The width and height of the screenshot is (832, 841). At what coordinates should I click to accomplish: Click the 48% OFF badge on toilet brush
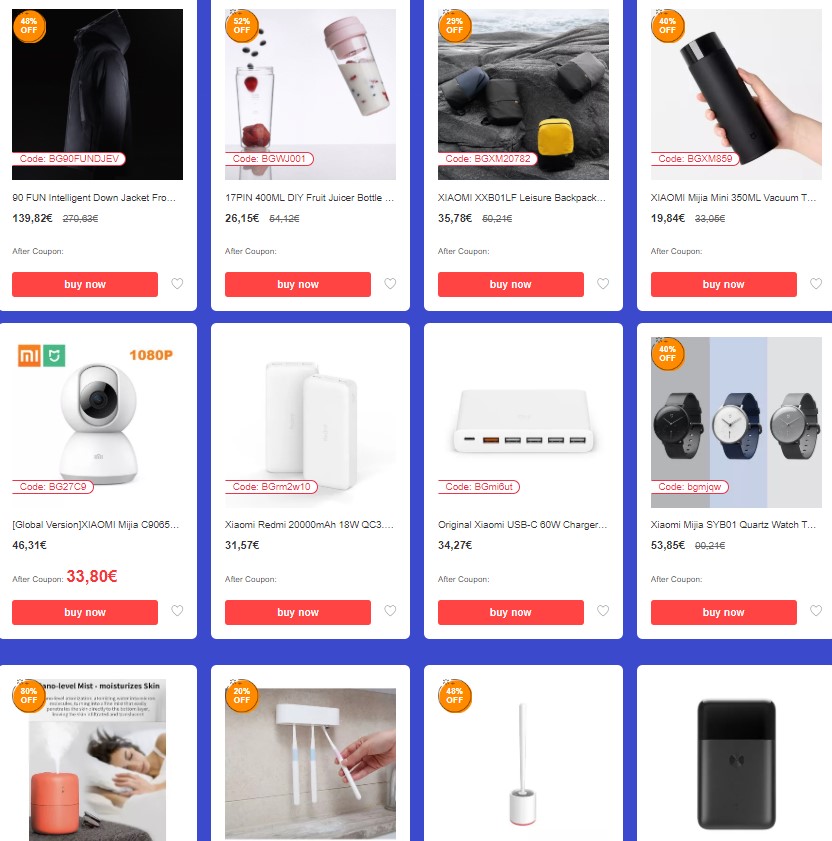(455, 696)
